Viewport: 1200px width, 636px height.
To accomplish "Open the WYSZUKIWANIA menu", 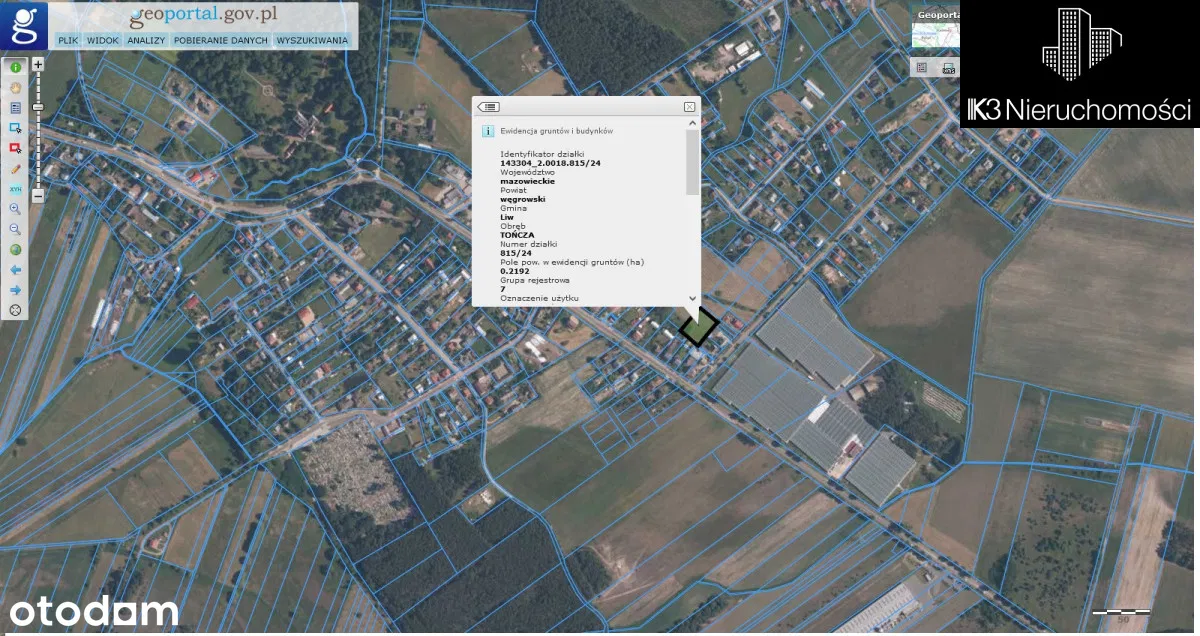I will pyautogui.click(x=312, y=41).
